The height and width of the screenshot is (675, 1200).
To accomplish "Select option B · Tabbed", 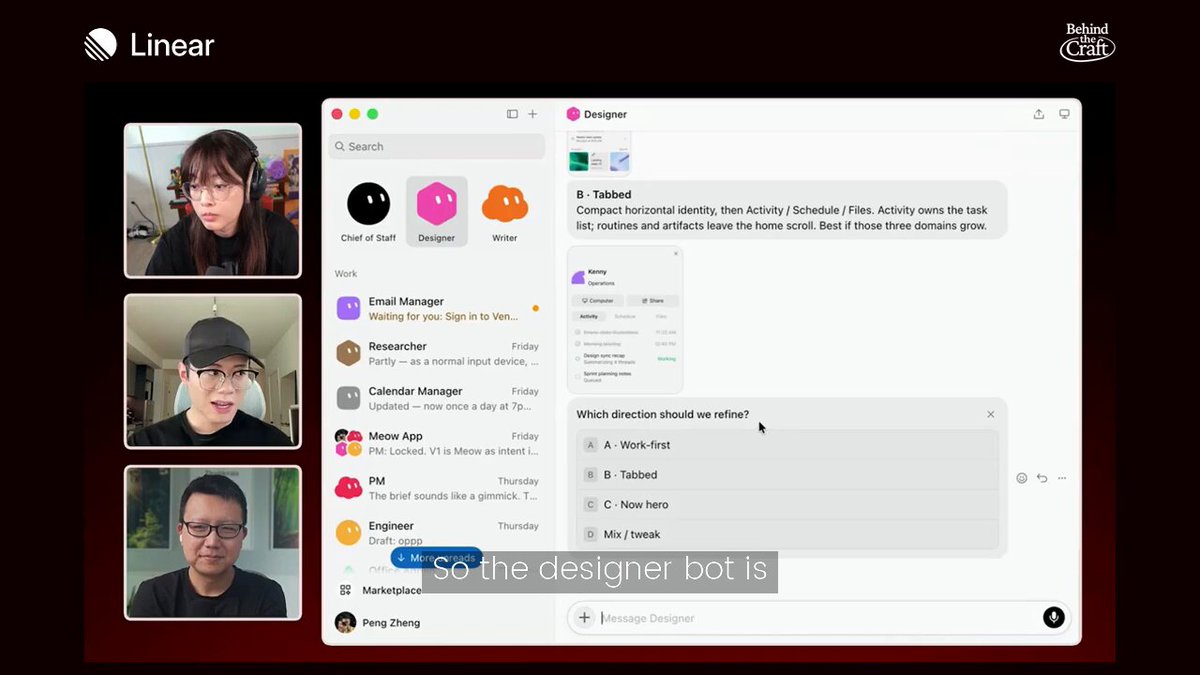I will 788,475.
